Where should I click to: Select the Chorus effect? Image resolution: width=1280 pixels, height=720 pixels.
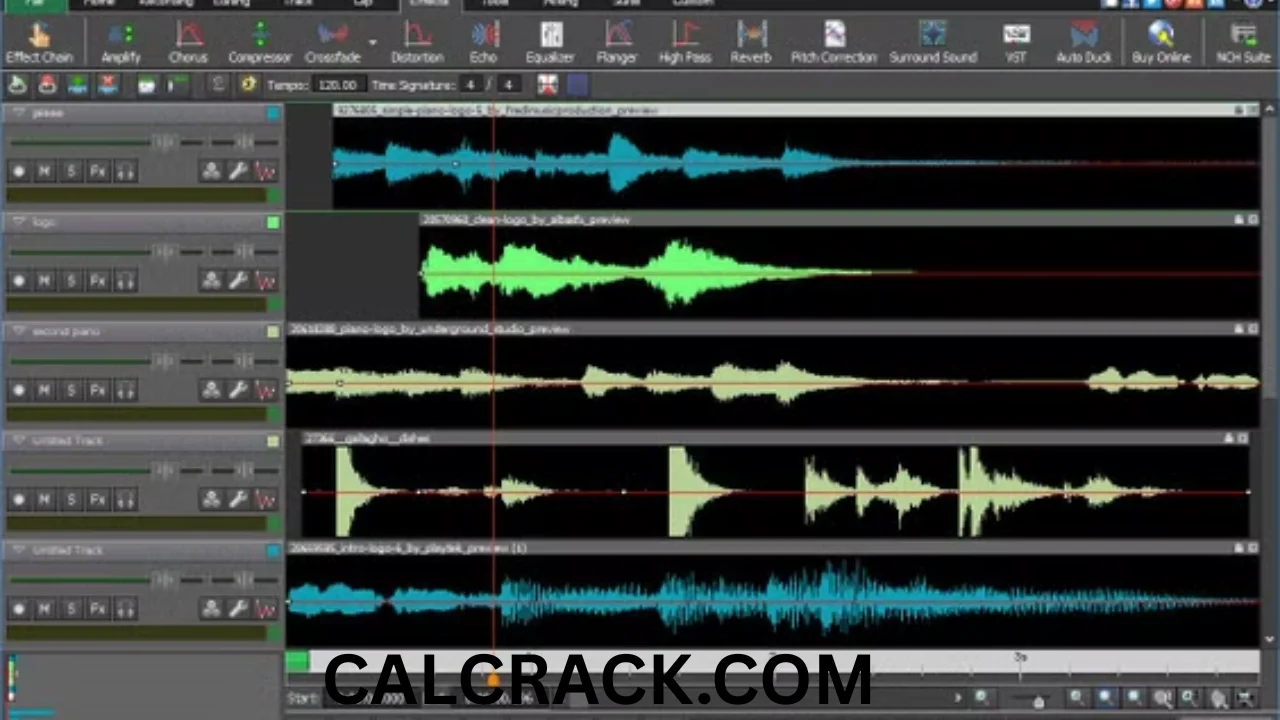[188, 43]
